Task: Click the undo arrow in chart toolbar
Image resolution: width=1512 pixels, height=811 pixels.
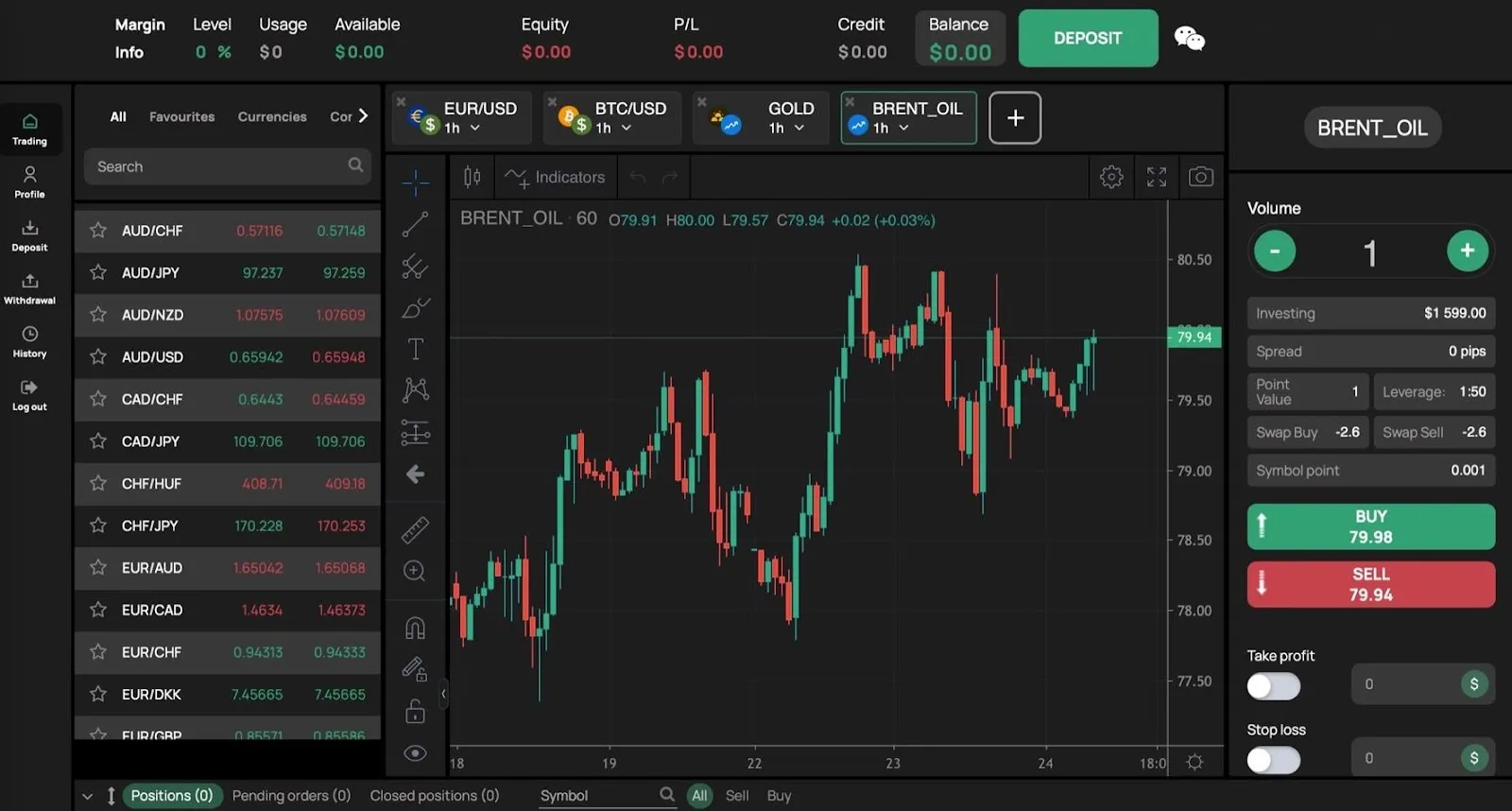Action: tap(638, 177)
